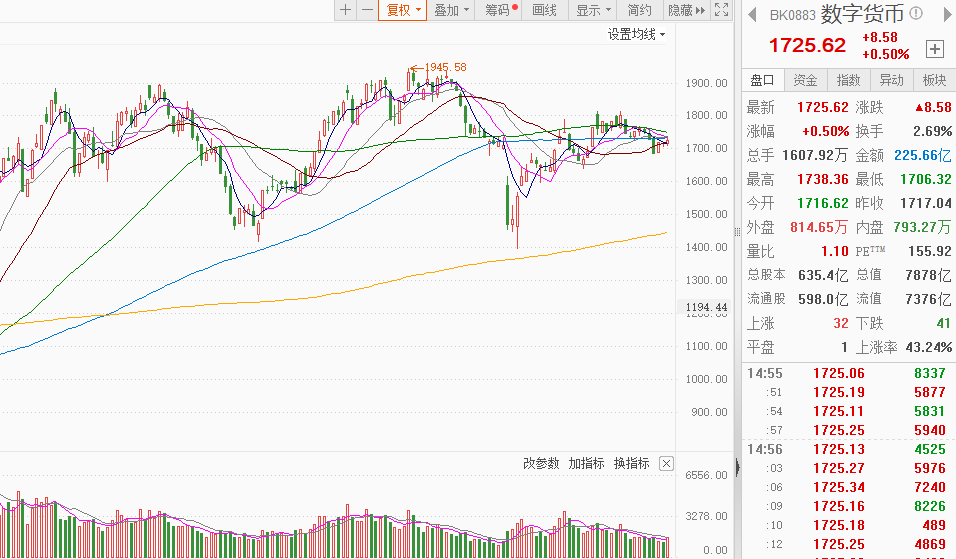Viewport: 956px width, 559px height.
Task: Toggle the 简约 simple mode
Action: coord(640,10)
